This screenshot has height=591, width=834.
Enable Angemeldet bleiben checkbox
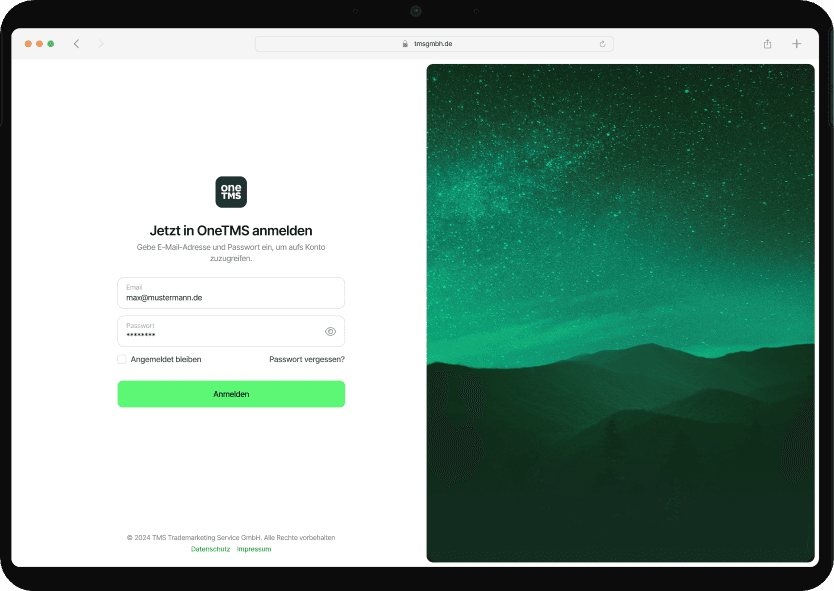(x=122, y=359)
